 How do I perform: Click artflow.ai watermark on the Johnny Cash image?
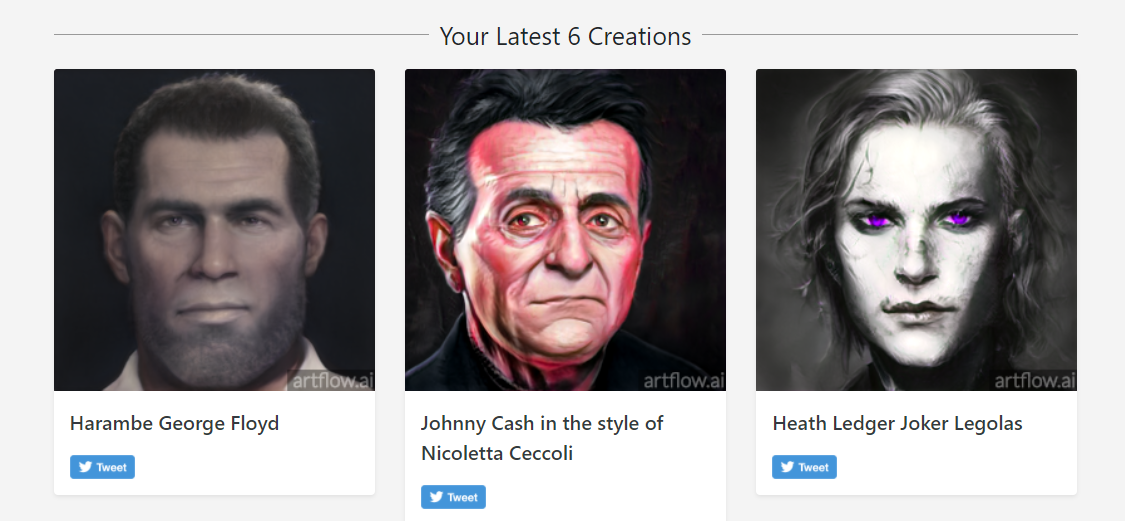click(683, 380)
